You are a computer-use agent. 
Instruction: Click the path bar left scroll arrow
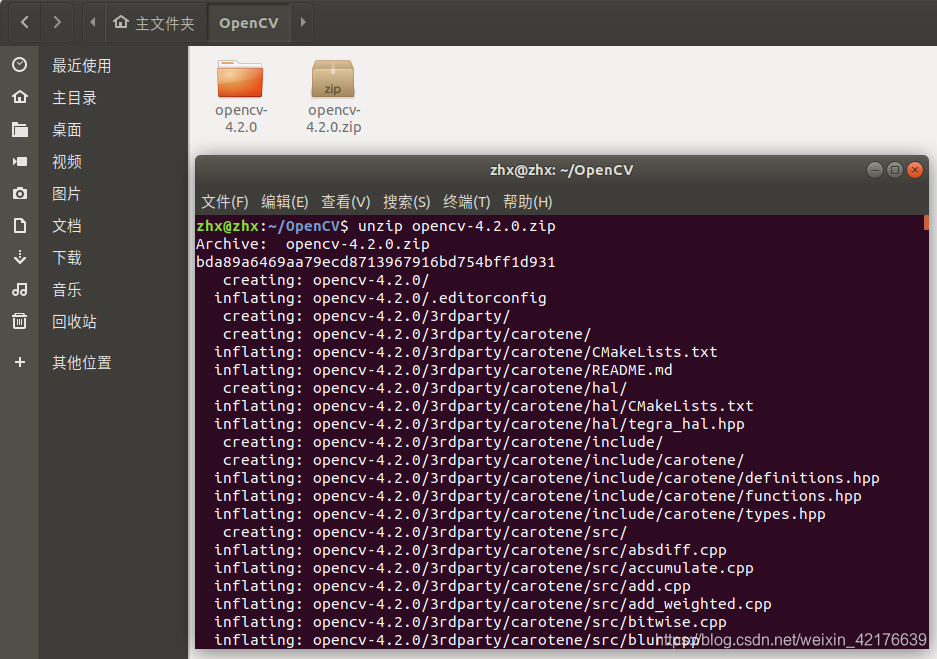click(93, 23)
